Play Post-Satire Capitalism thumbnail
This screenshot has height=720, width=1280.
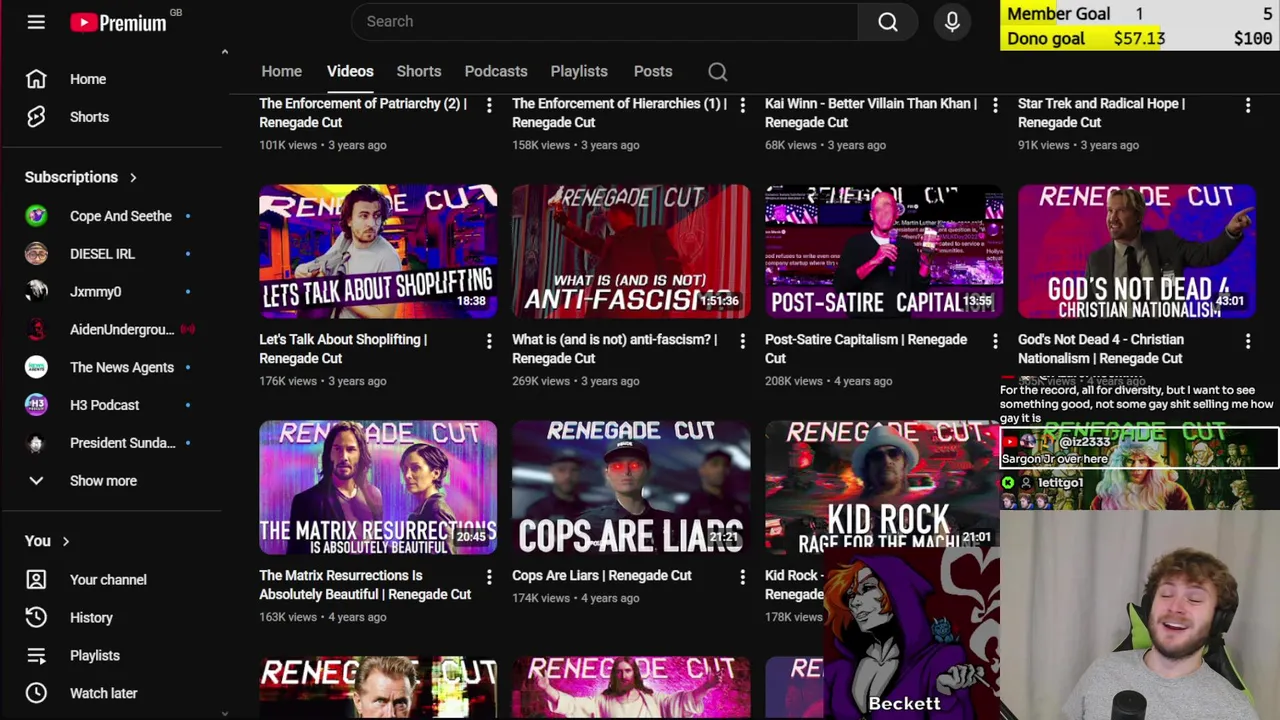coord(884,251)
